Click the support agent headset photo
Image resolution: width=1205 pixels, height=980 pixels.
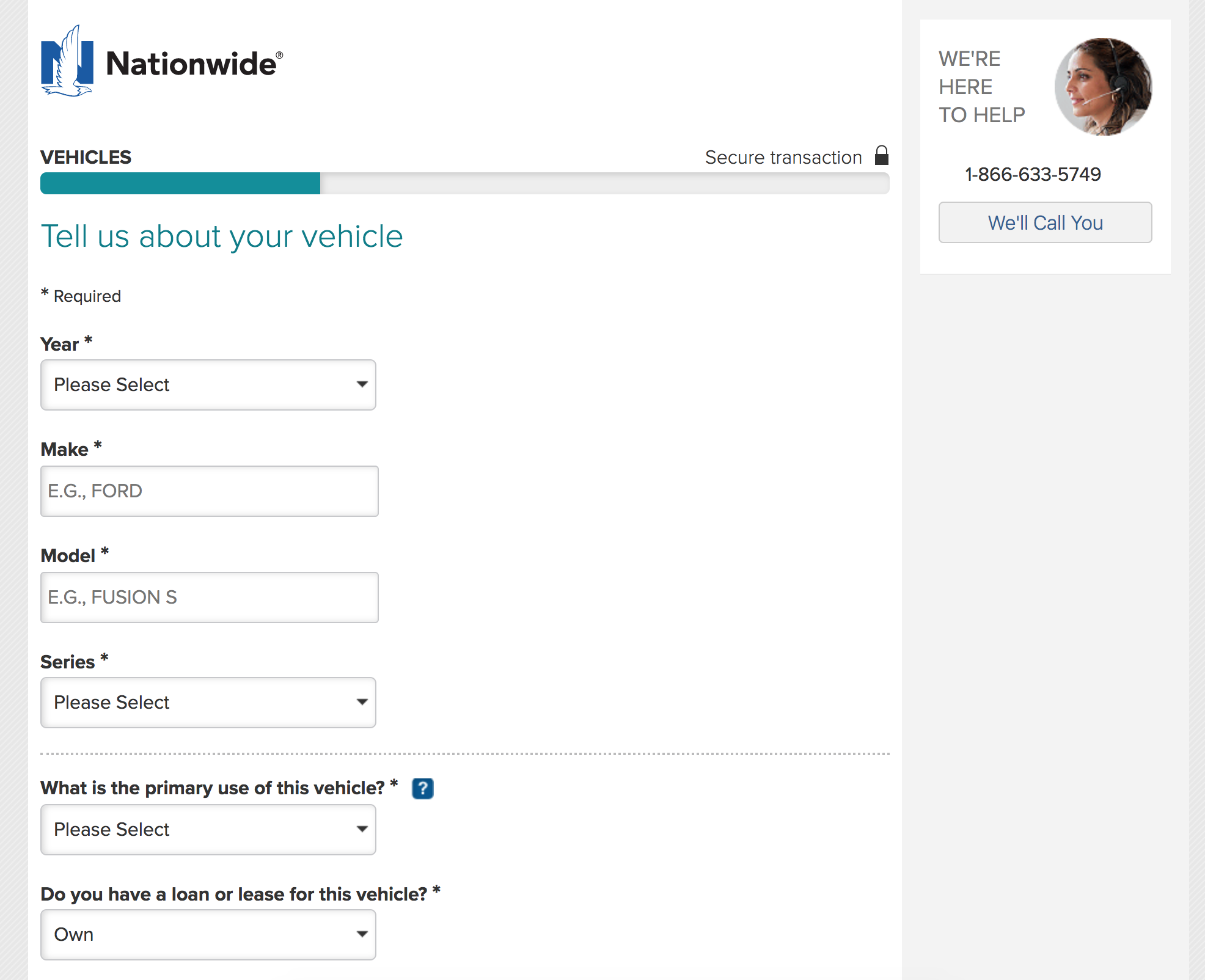tap(1103, 87)
